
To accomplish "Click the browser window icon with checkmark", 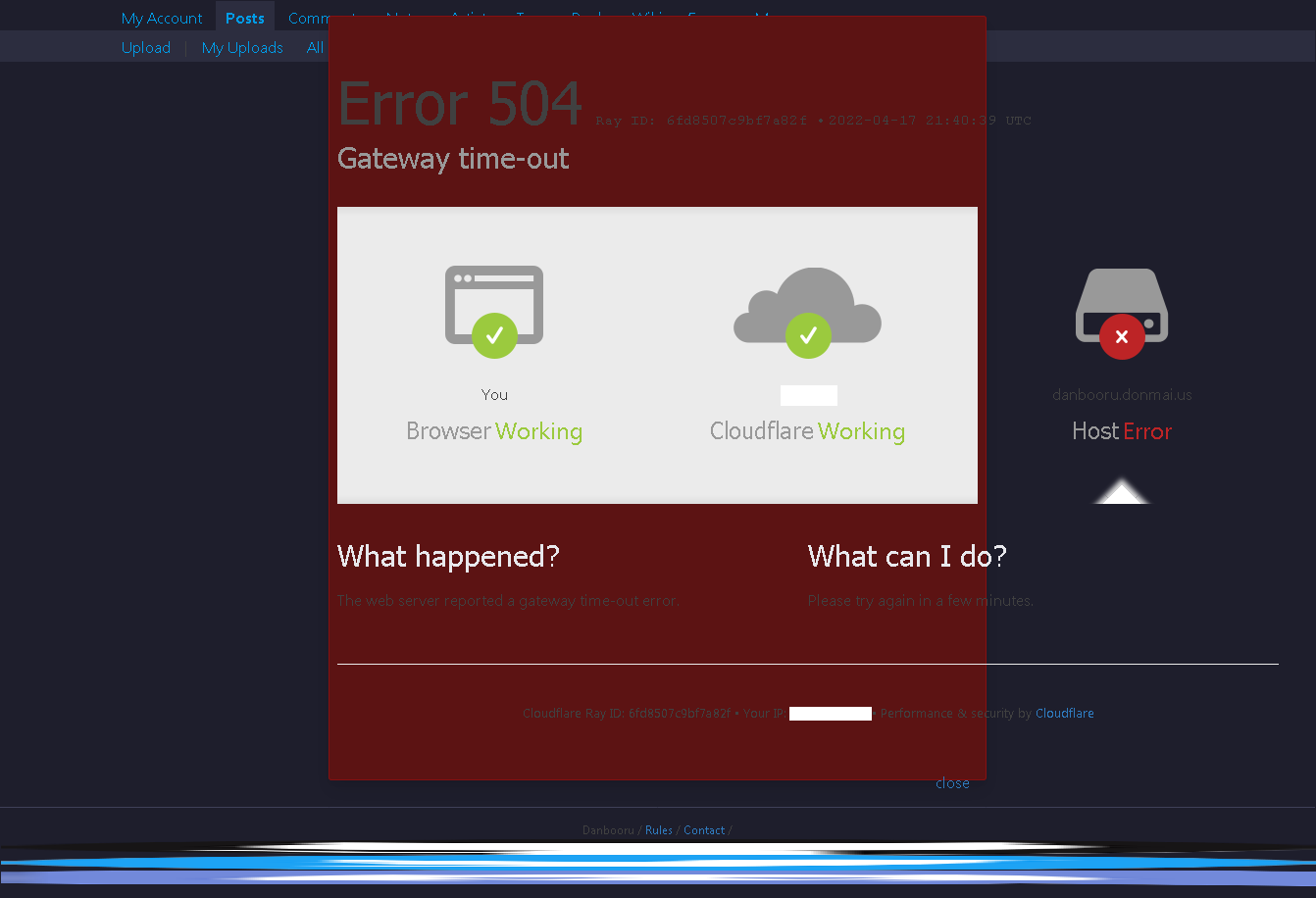I will pos(494,311).
